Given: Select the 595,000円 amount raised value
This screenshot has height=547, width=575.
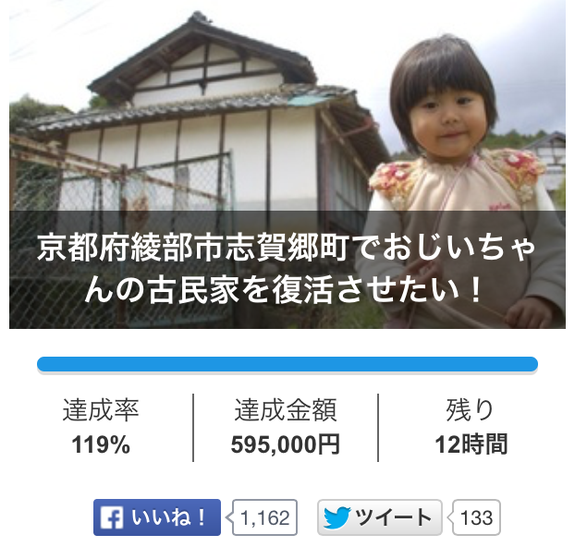Looking at the screenshot, I should tap(285, 445).
